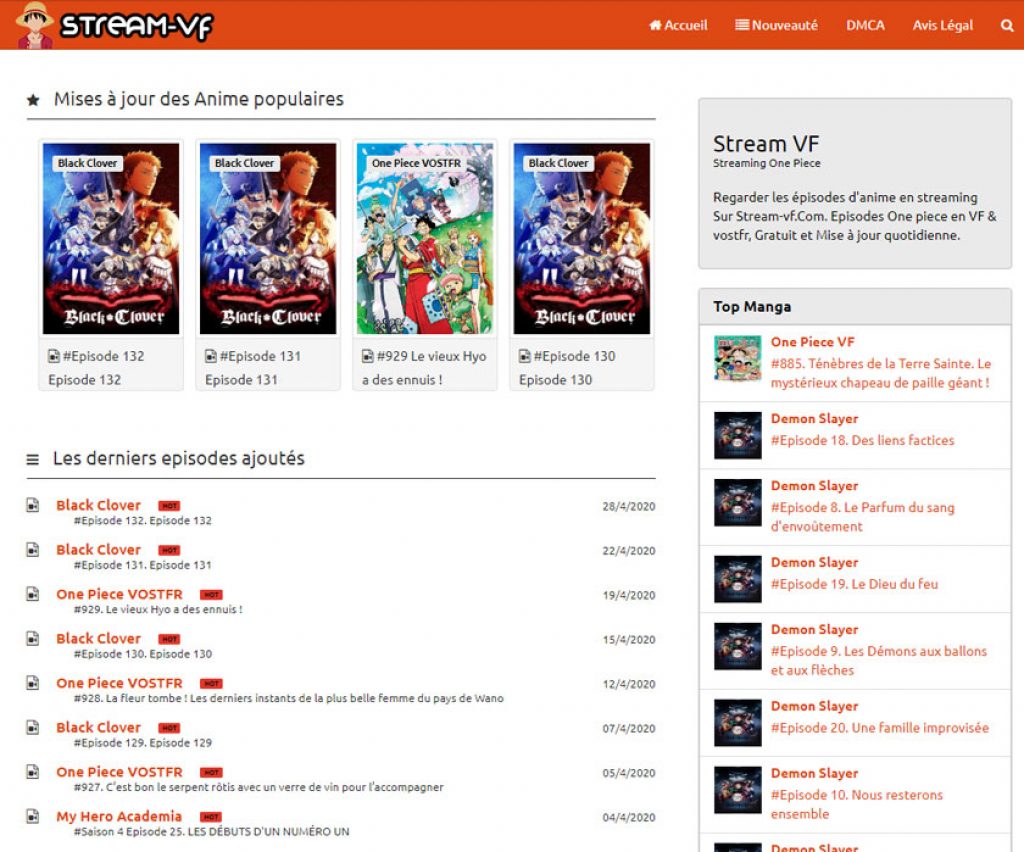Open the Accueil home menu item

tap(678, 26)
